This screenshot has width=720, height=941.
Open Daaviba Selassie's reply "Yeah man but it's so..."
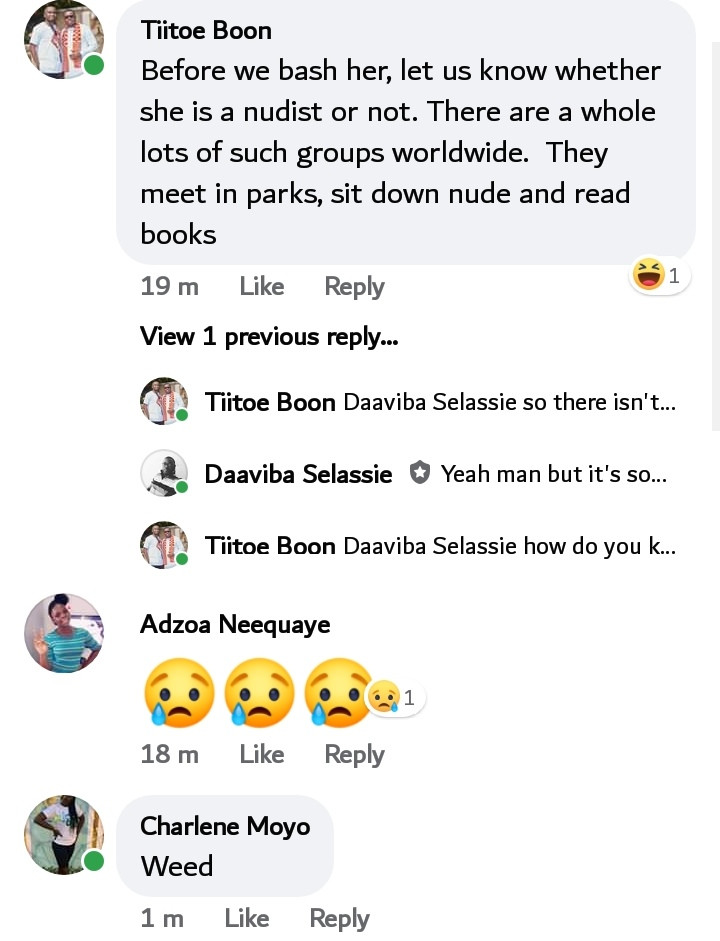436,474
